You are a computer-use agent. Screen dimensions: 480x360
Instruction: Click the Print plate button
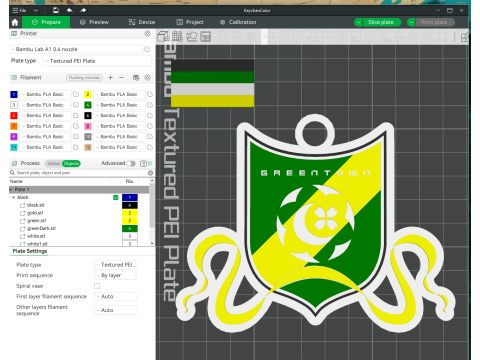coord(434,22)
